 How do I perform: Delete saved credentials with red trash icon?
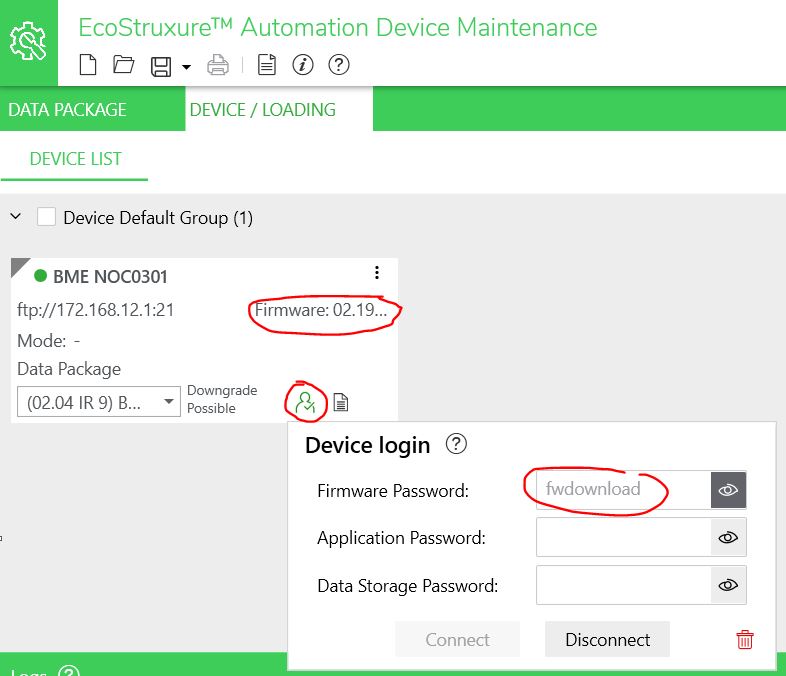point(744,639)
